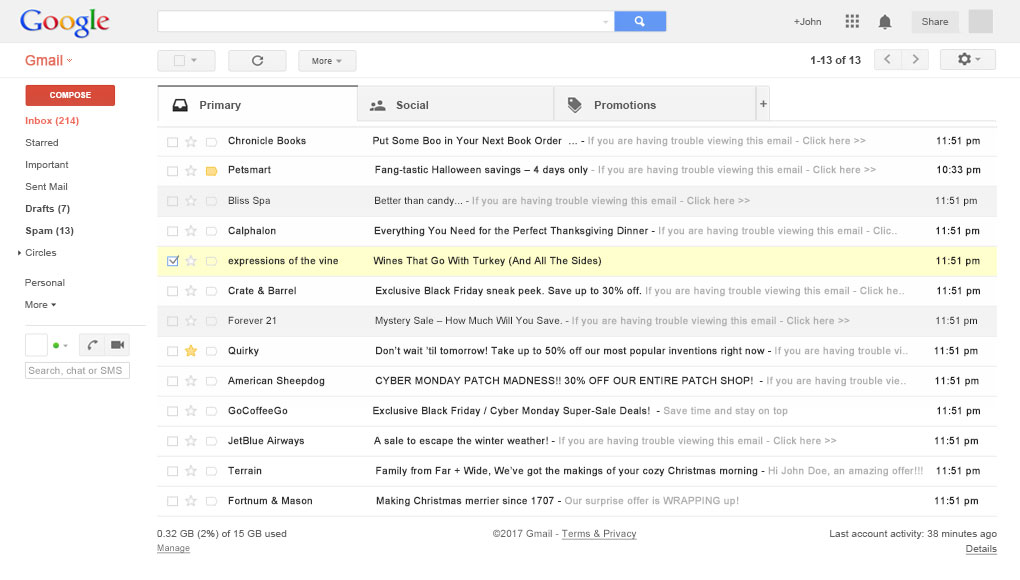Start a video call from chat panel
The image size is (1020, 580).
pos(117,345)
